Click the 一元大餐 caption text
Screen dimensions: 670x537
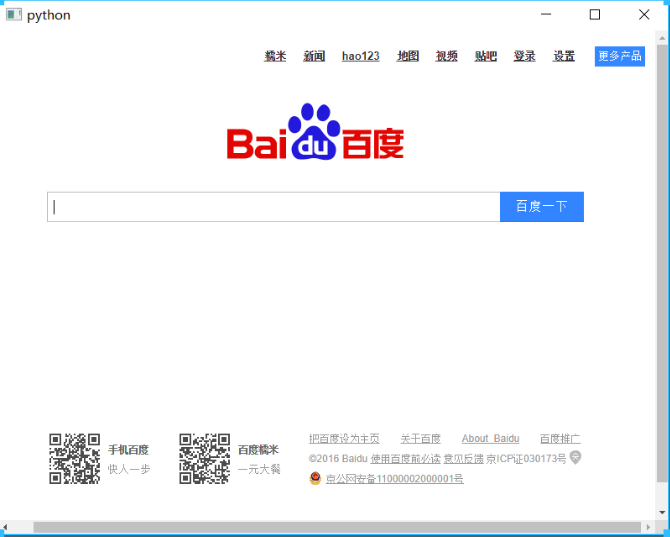pos(259,469)
